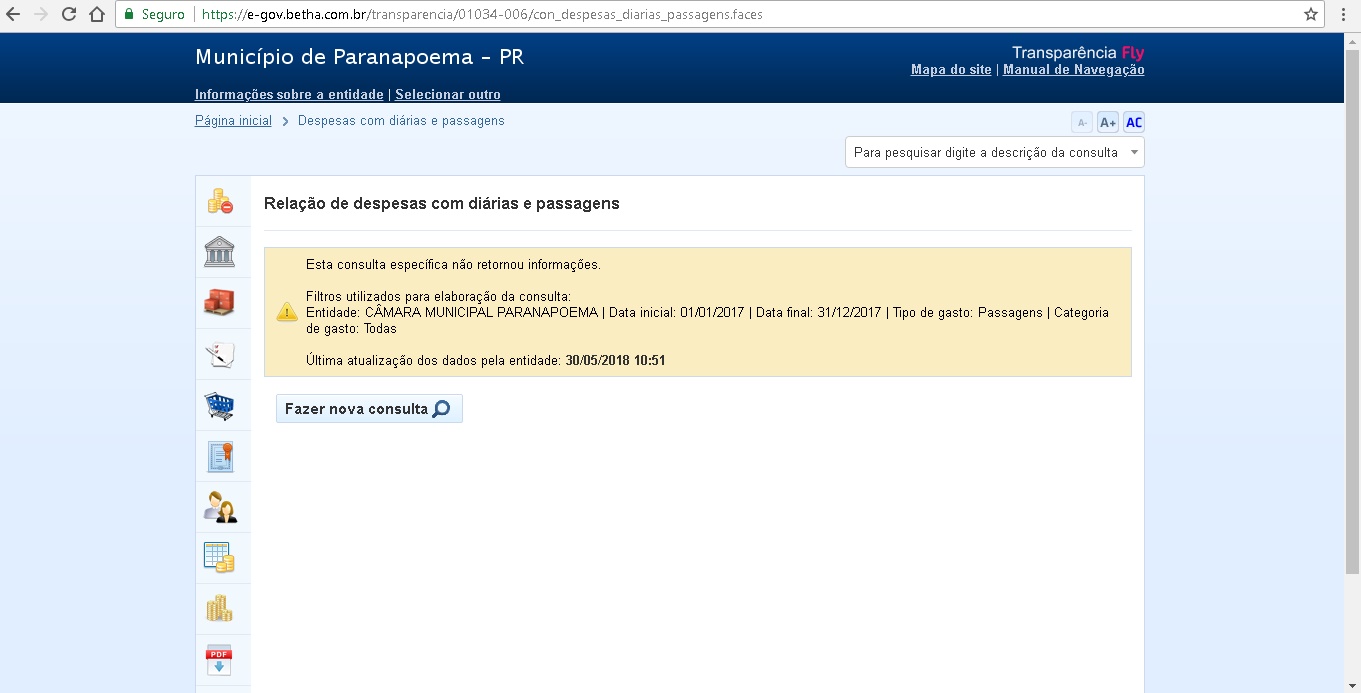Go to Página inicial breadcrumb

tap(233, 121)
